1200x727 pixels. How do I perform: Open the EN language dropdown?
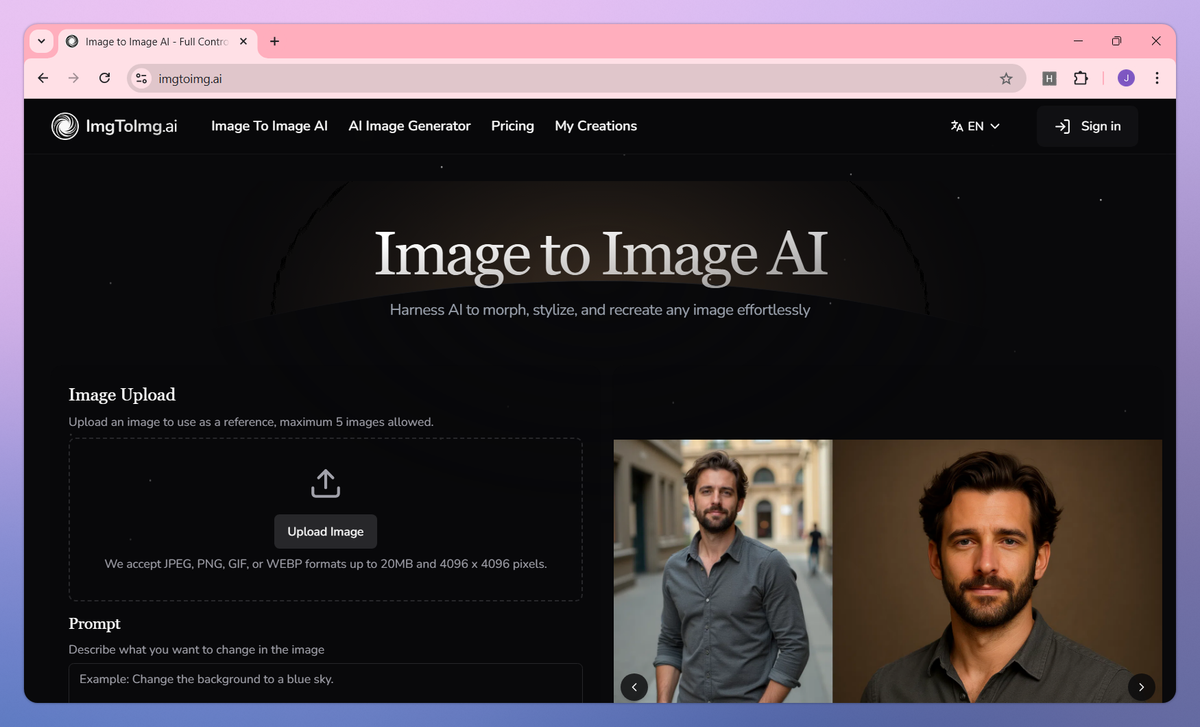point(975,126)
